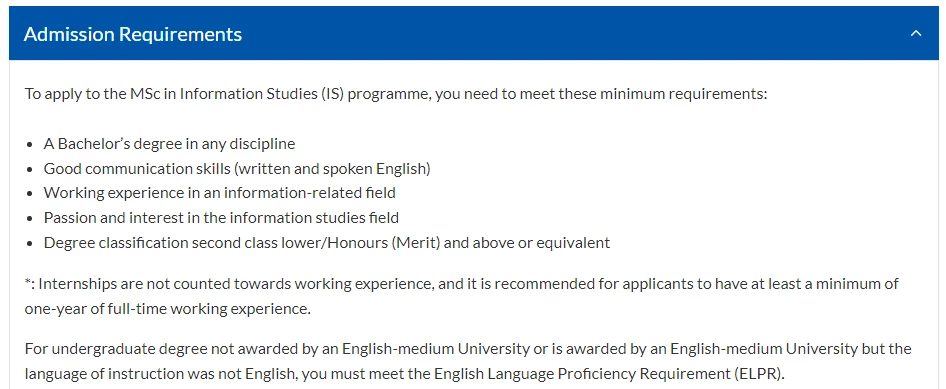Click the Passion and interest bullet item
Viewport: 946px width, 389px height.
tap(221, 218)
